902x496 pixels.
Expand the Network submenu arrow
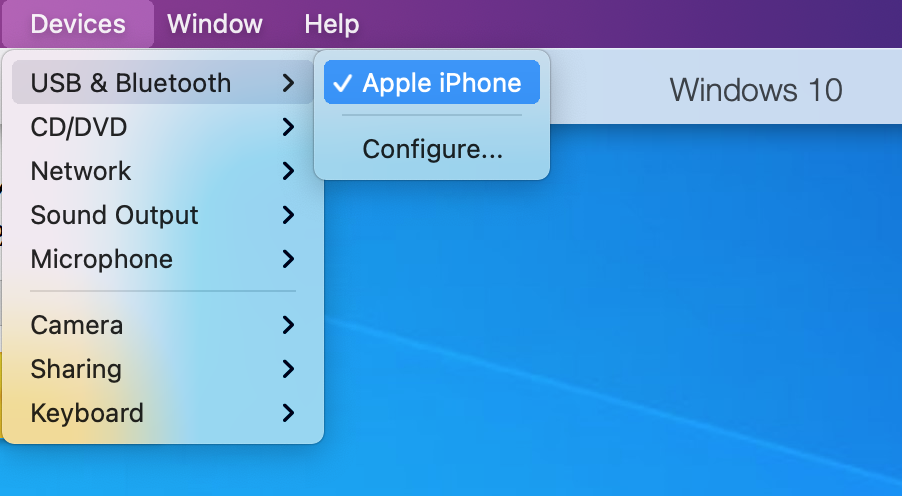[288, 171]
